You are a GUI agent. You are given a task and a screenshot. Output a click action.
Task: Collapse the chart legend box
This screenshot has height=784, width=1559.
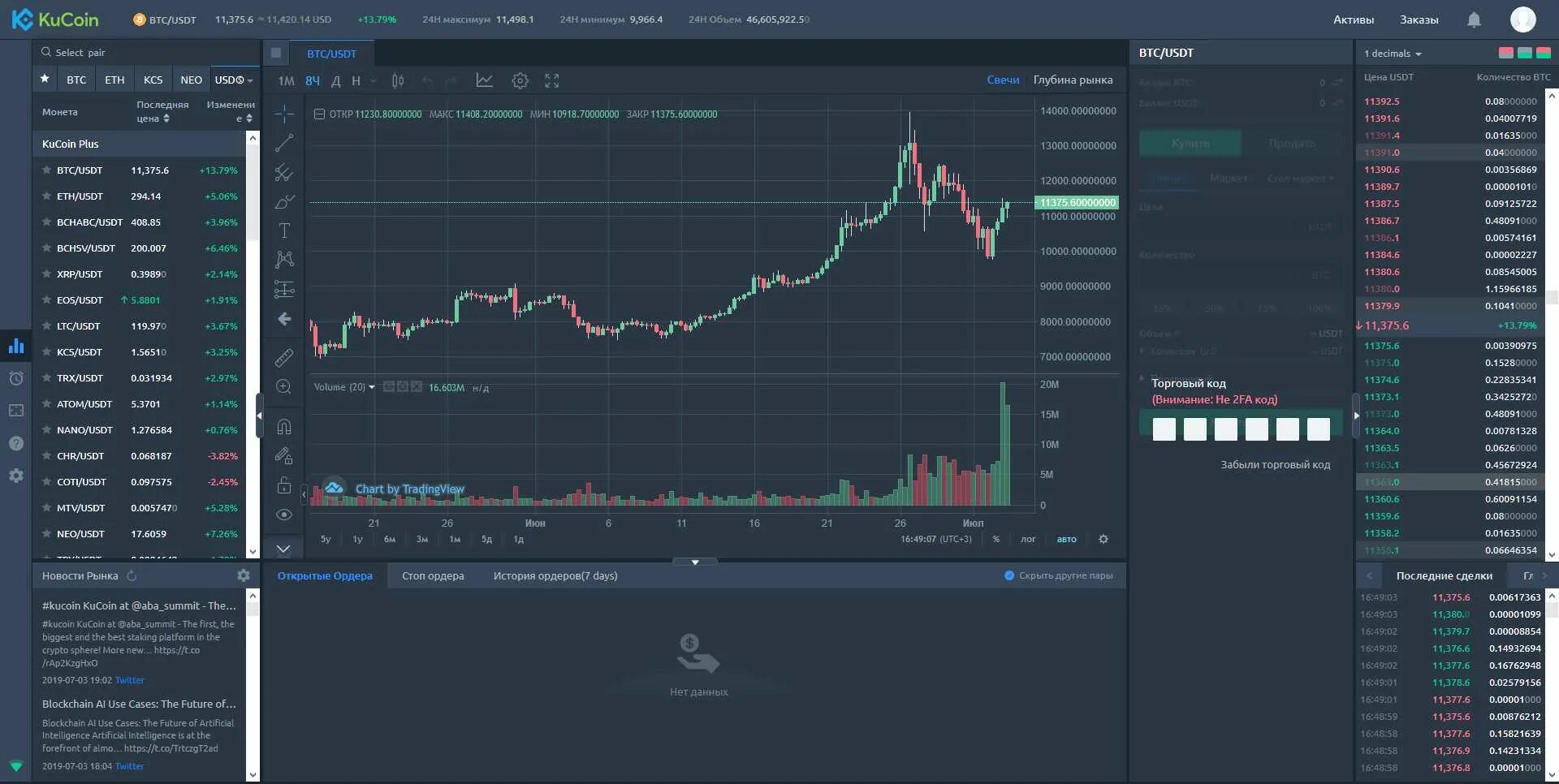319,114
